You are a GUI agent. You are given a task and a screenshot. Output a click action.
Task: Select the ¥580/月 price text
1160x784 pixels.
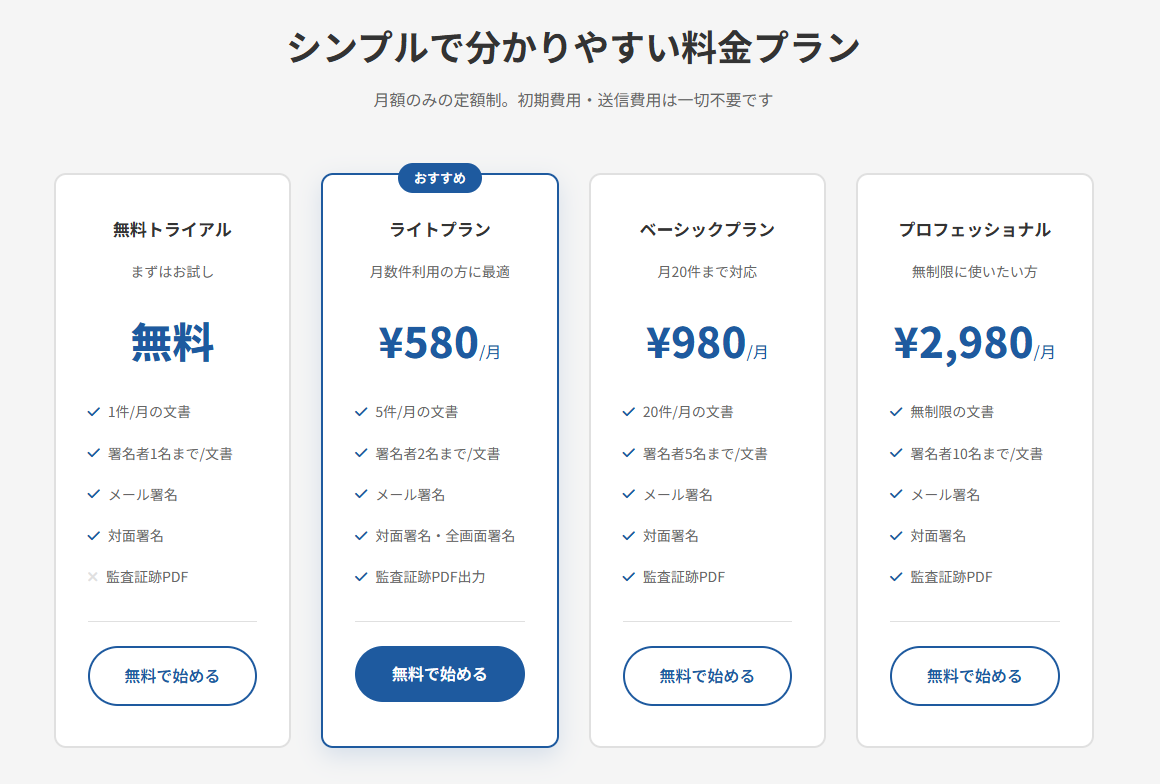[x=440, y=343]
